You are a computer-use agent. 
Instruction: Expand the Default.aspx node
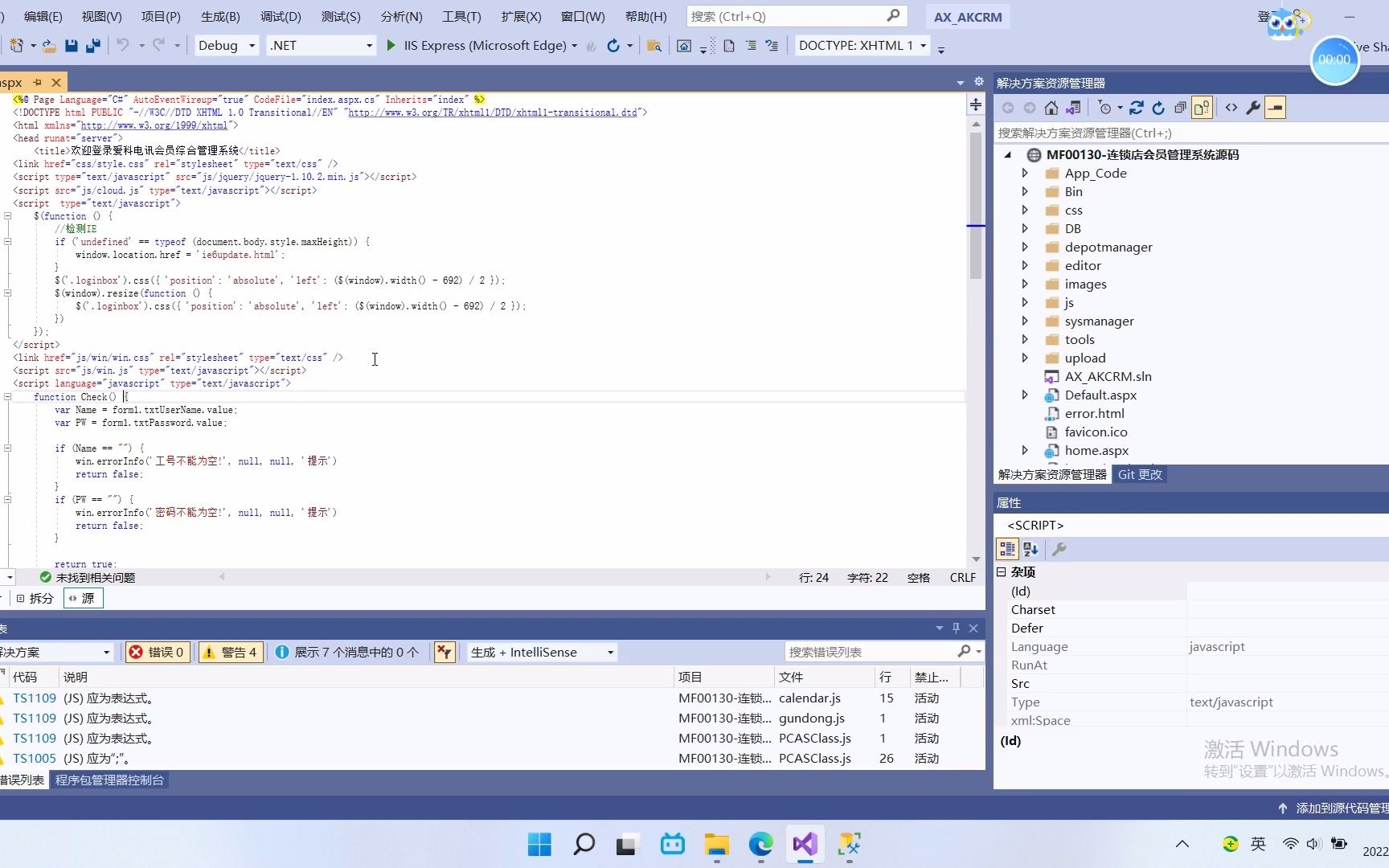[x=1025, y=395]
